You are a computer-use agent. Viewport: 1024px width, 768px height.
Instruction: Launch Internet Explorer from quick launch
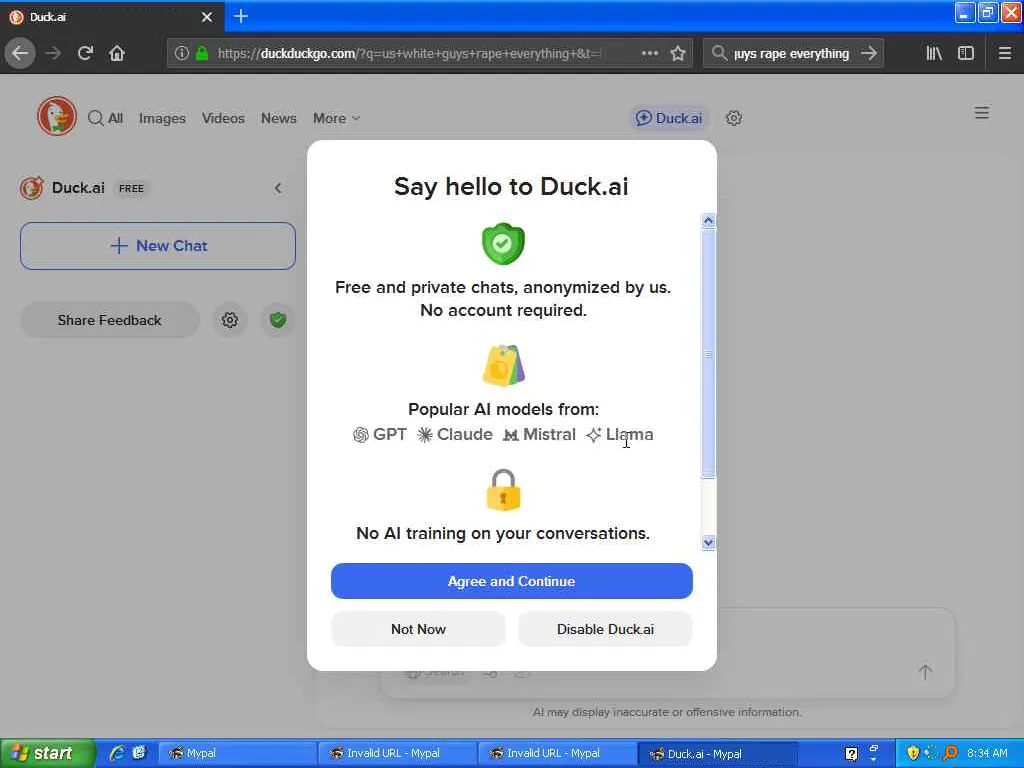(117, 753)
